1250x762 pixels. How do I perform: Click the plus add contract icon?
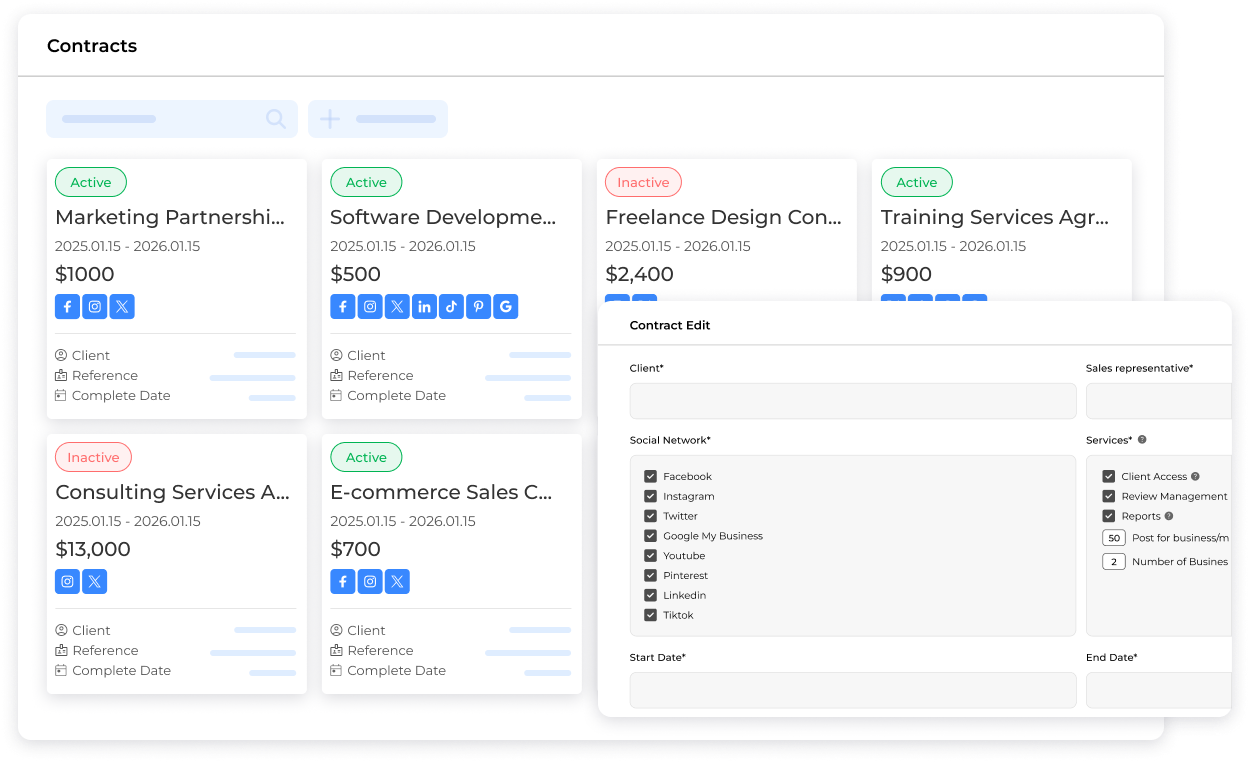(330, 119)
